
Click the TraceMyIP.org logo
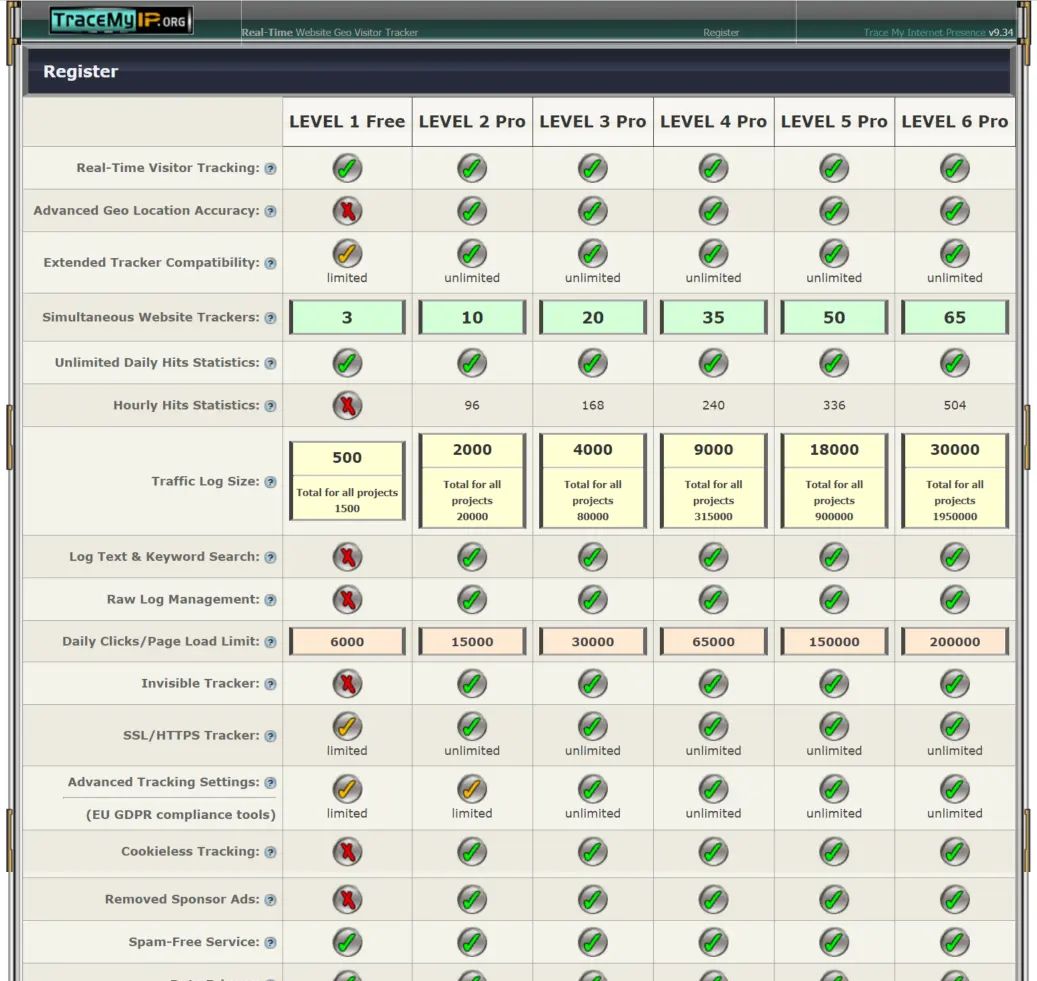[121, 20]
